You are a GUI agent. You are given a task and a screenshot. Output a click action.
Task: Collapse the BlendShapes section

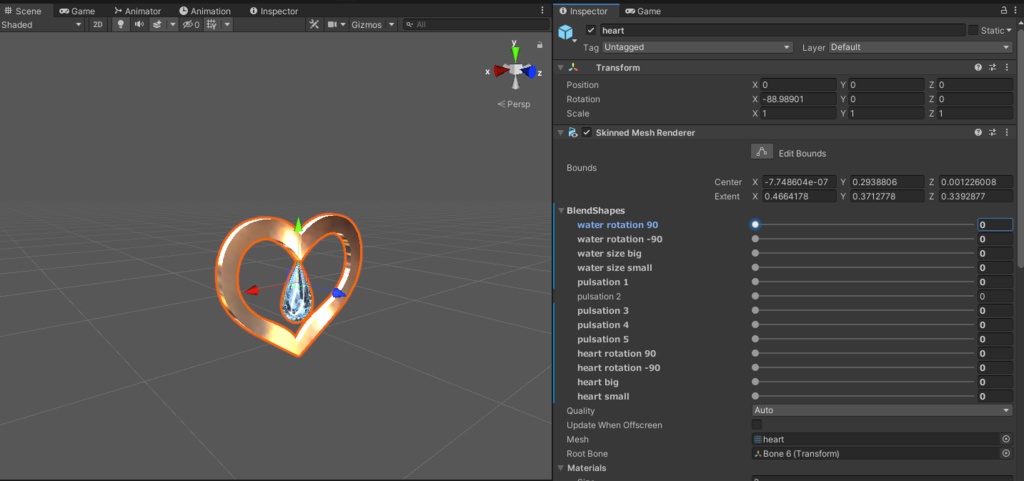tap(562, 210)
